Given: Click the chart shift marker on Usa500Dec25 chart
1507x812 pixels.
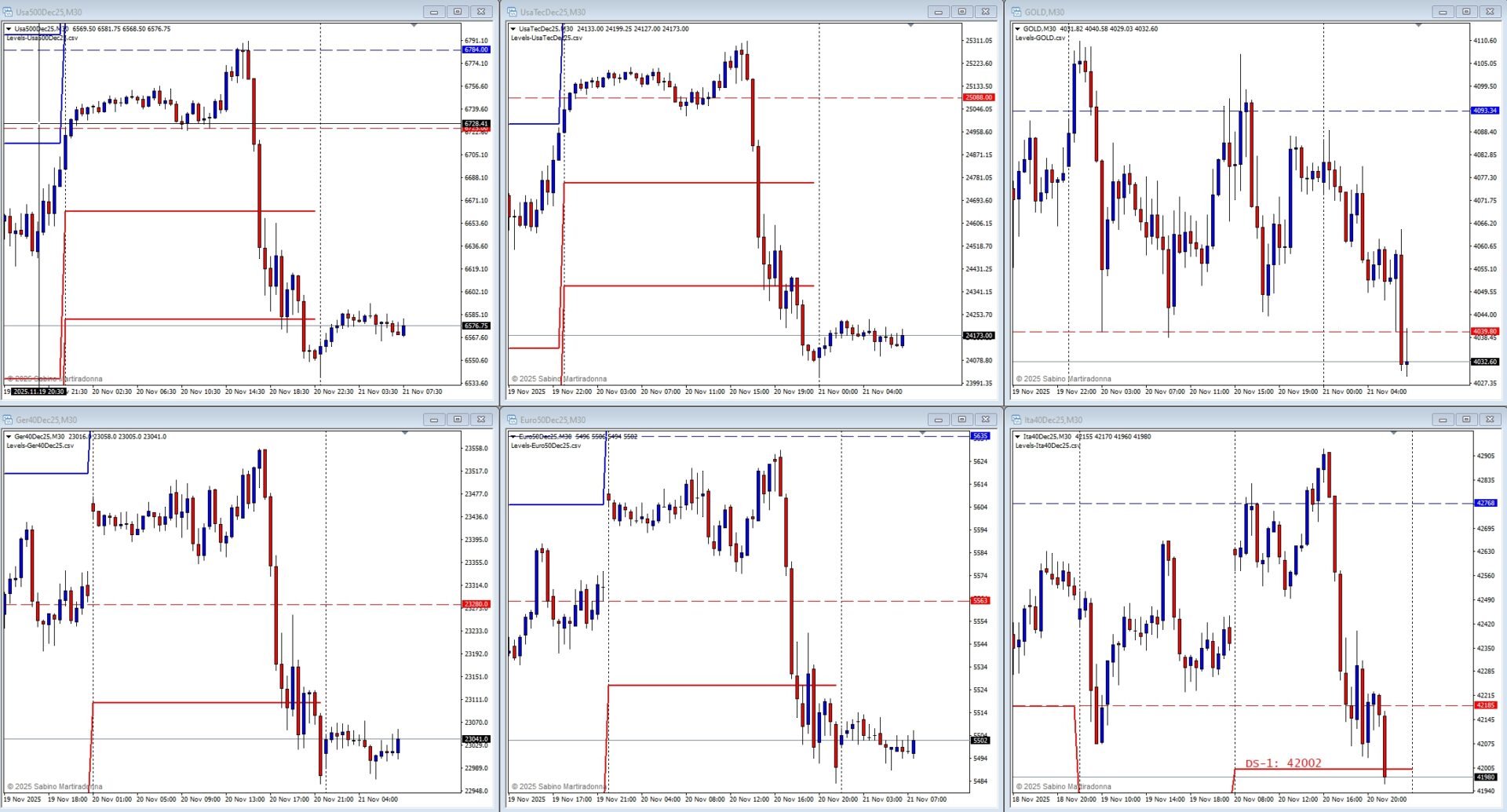Looking at the screenshot, I should 414,26.
